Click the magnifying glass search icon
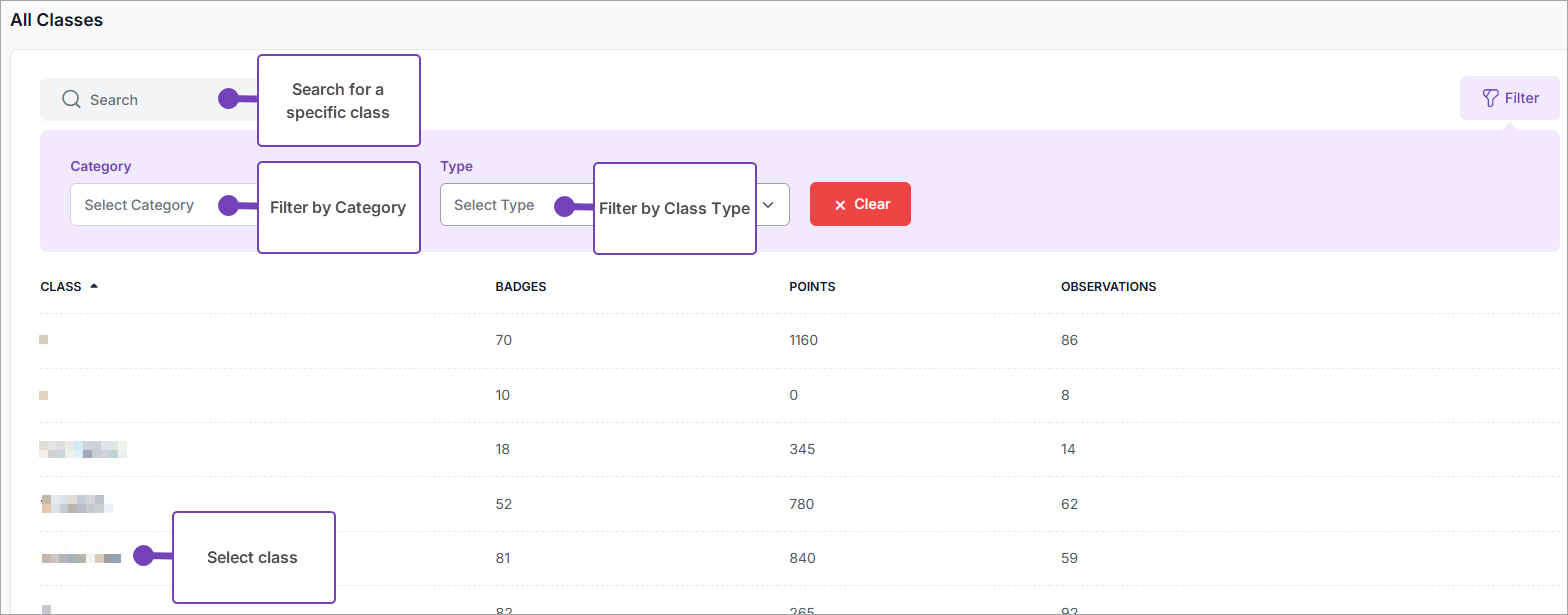The height and width of the screenshot is (615, 1568). (71, 100)
